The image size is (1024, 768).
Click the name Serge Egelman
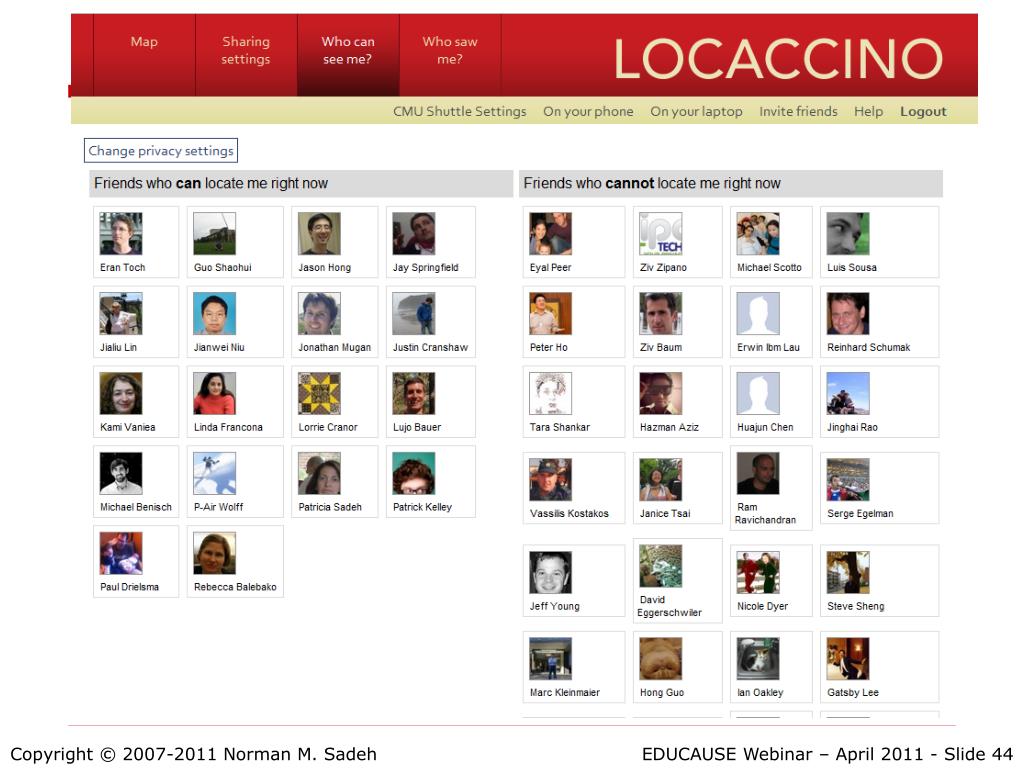pyautogui.click(x=860, y=513)
